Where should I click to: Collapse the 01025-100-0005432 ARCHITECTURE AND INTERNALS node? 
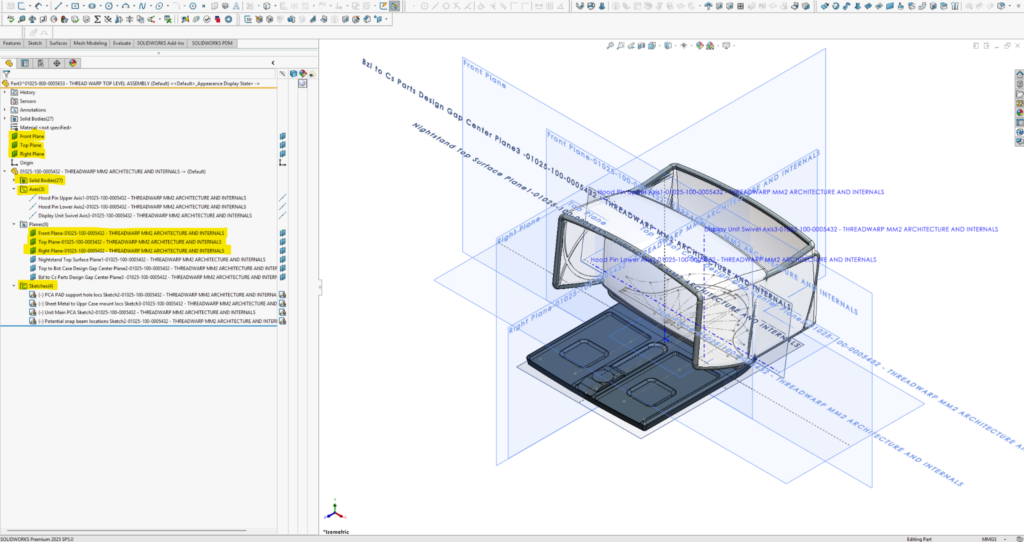click(5, 171)
